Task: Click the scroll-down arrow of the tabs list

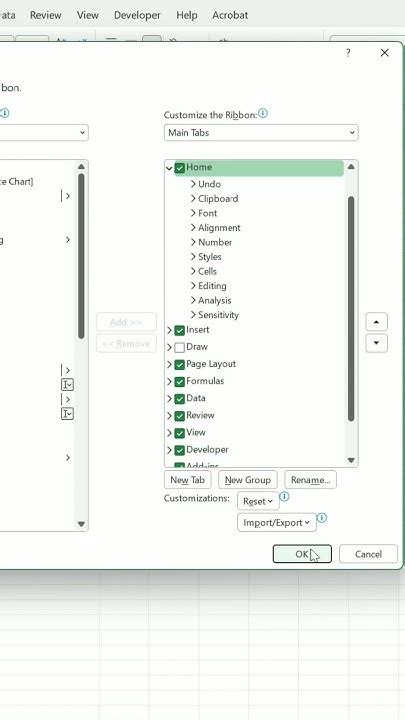Action: click(x=351, y=460)
